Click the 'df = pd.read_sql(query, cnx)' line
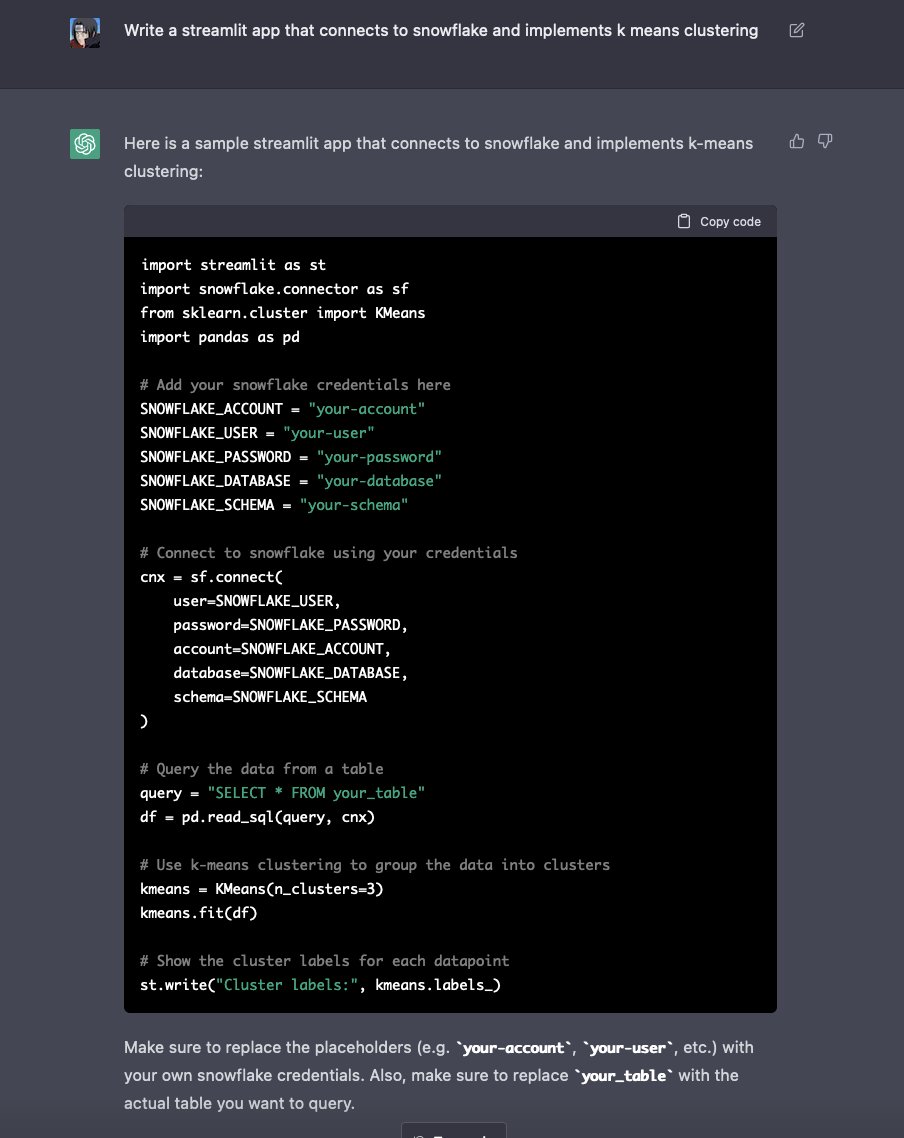 click(258, 816)
